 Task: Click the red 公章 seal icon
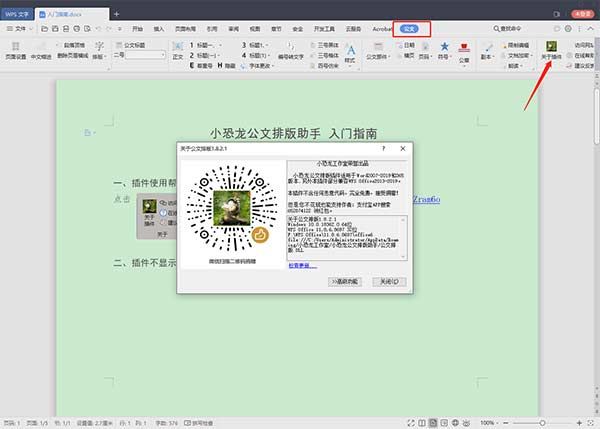click(x=464, y=53)
